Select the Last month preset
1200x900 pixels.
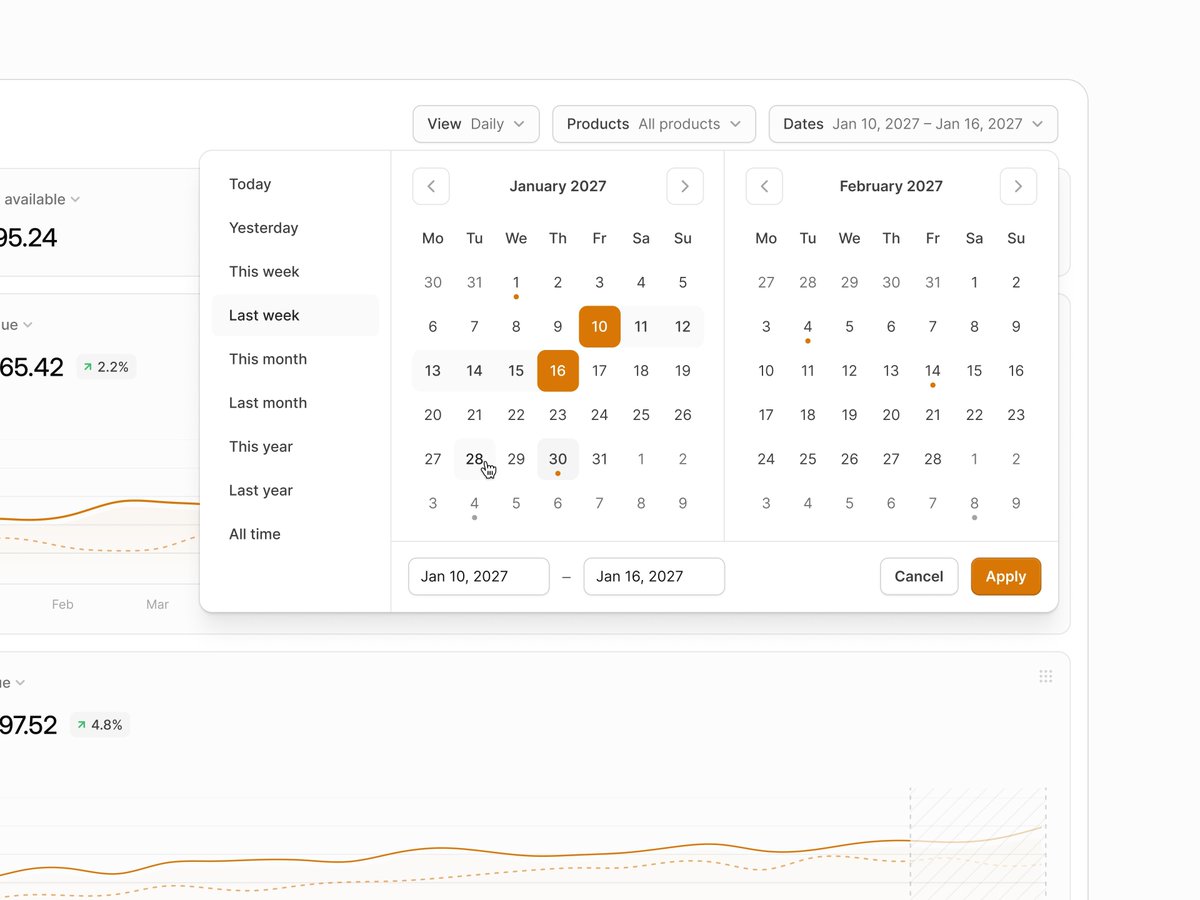point(295,403)
